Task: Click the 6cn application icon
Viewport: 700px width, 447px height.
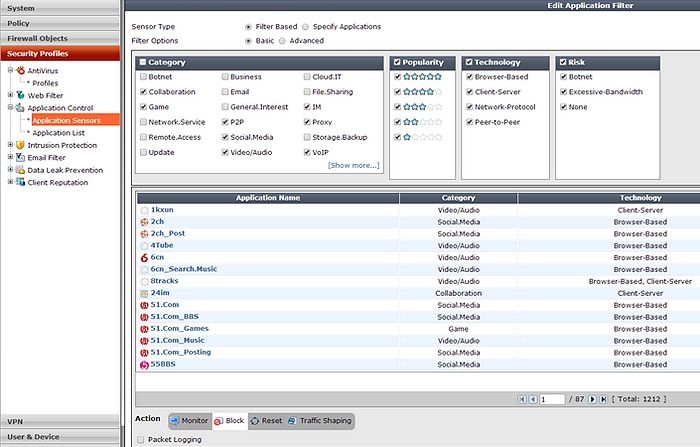Action: [145, 257]
